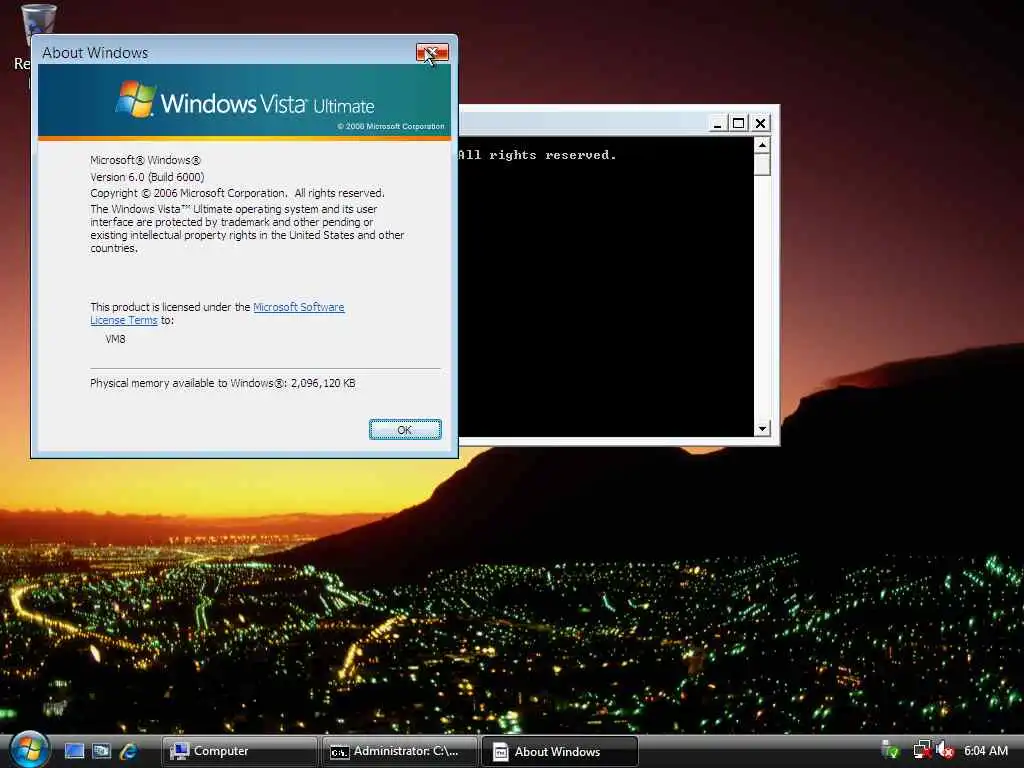This screenshot has height=768, width=1024.
Task: Open the Start menu orb
Action: [x=29, y=750]
